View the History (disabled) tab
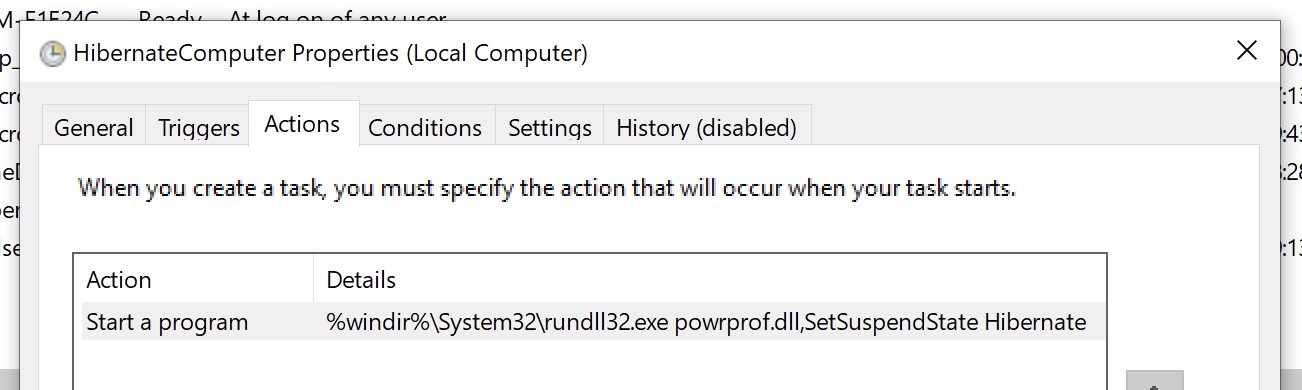The height and width of the screenshot is (390, 1302). pyautogui.click(x=706, y=128)
